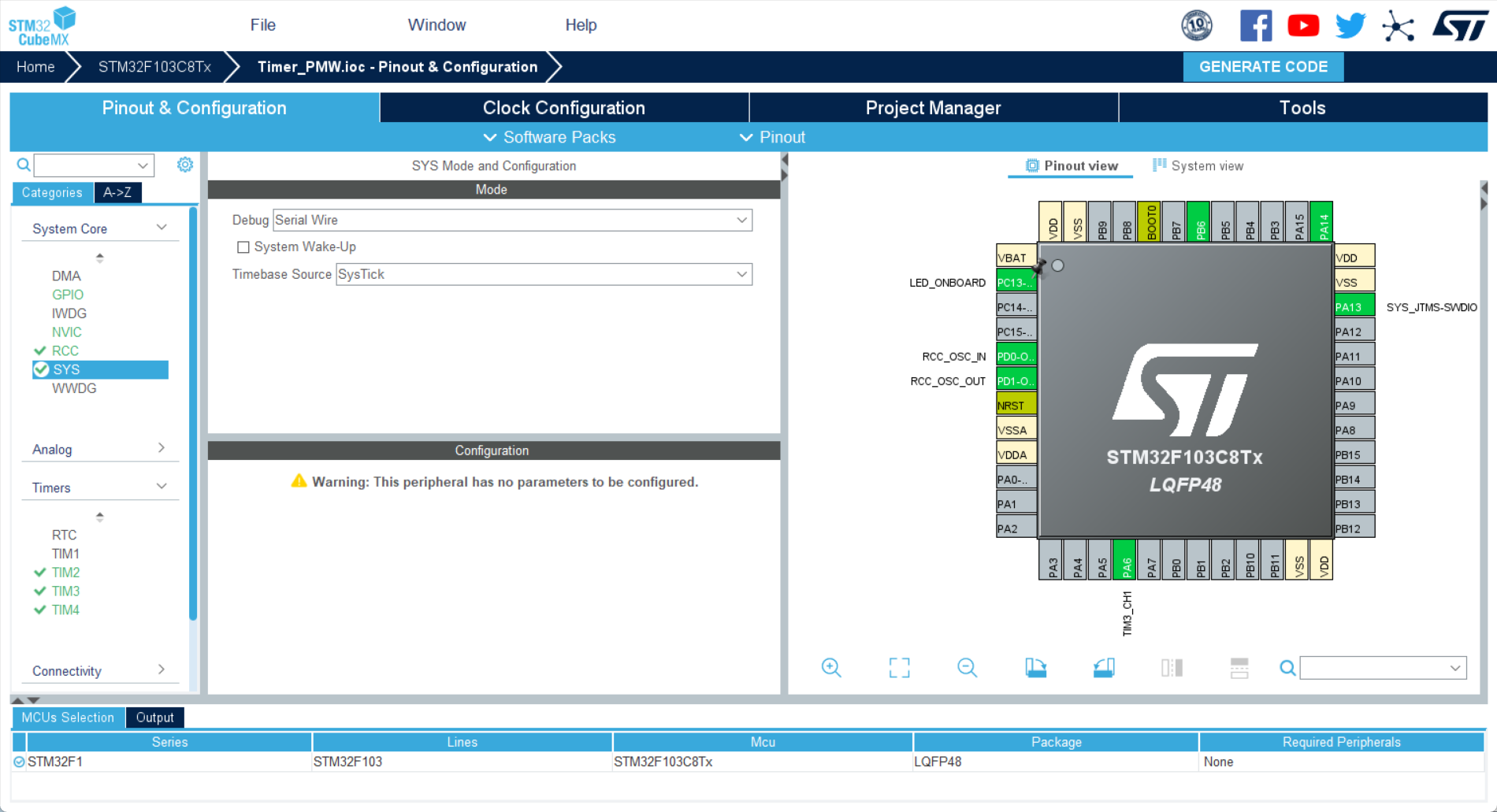This screenshot has width=1497, height=812.
Task: Switch to System view
Action: click(x=1198, y=165)
